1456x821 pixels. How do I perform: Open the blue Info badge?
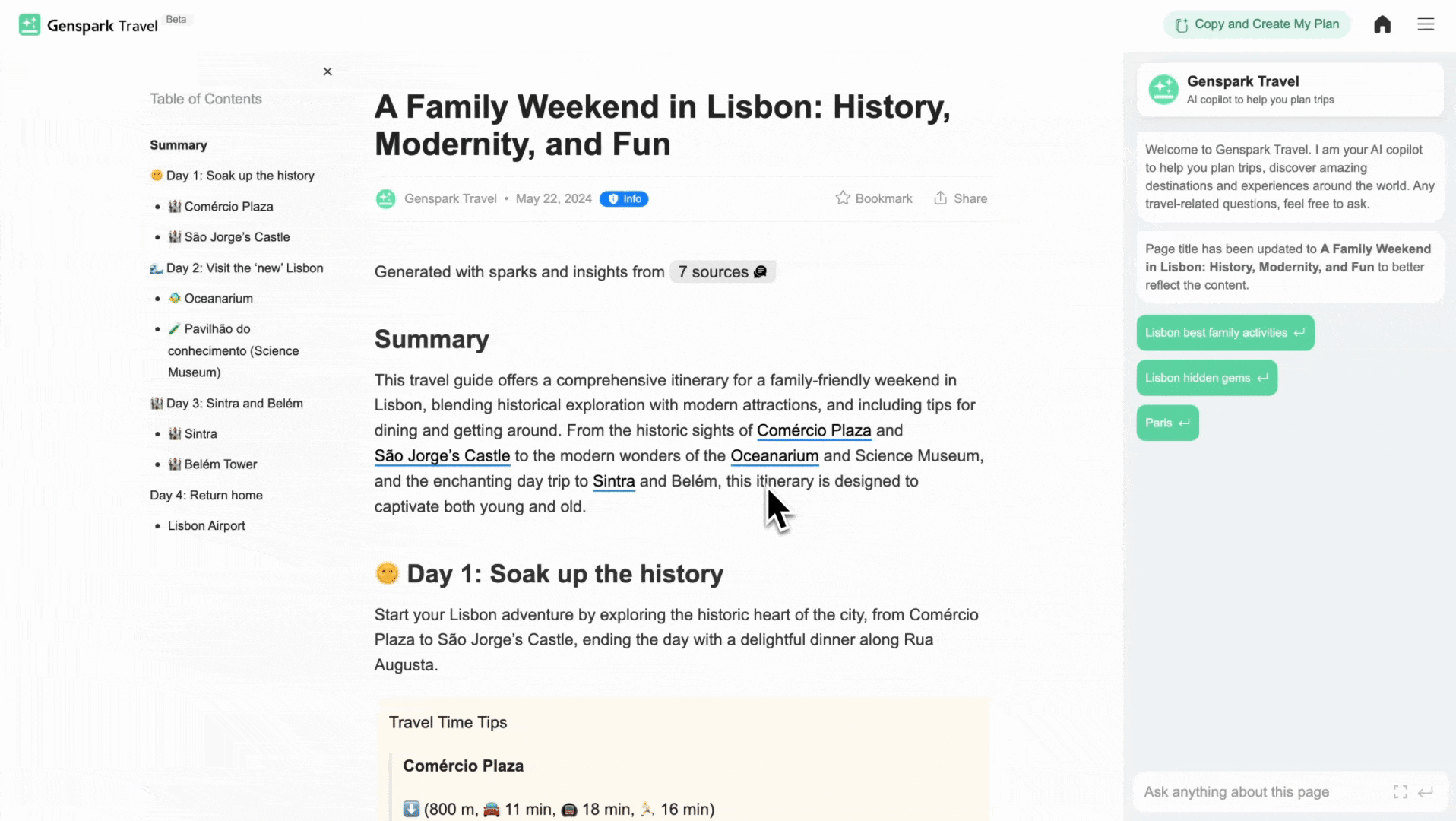click(x=624, y=199)
